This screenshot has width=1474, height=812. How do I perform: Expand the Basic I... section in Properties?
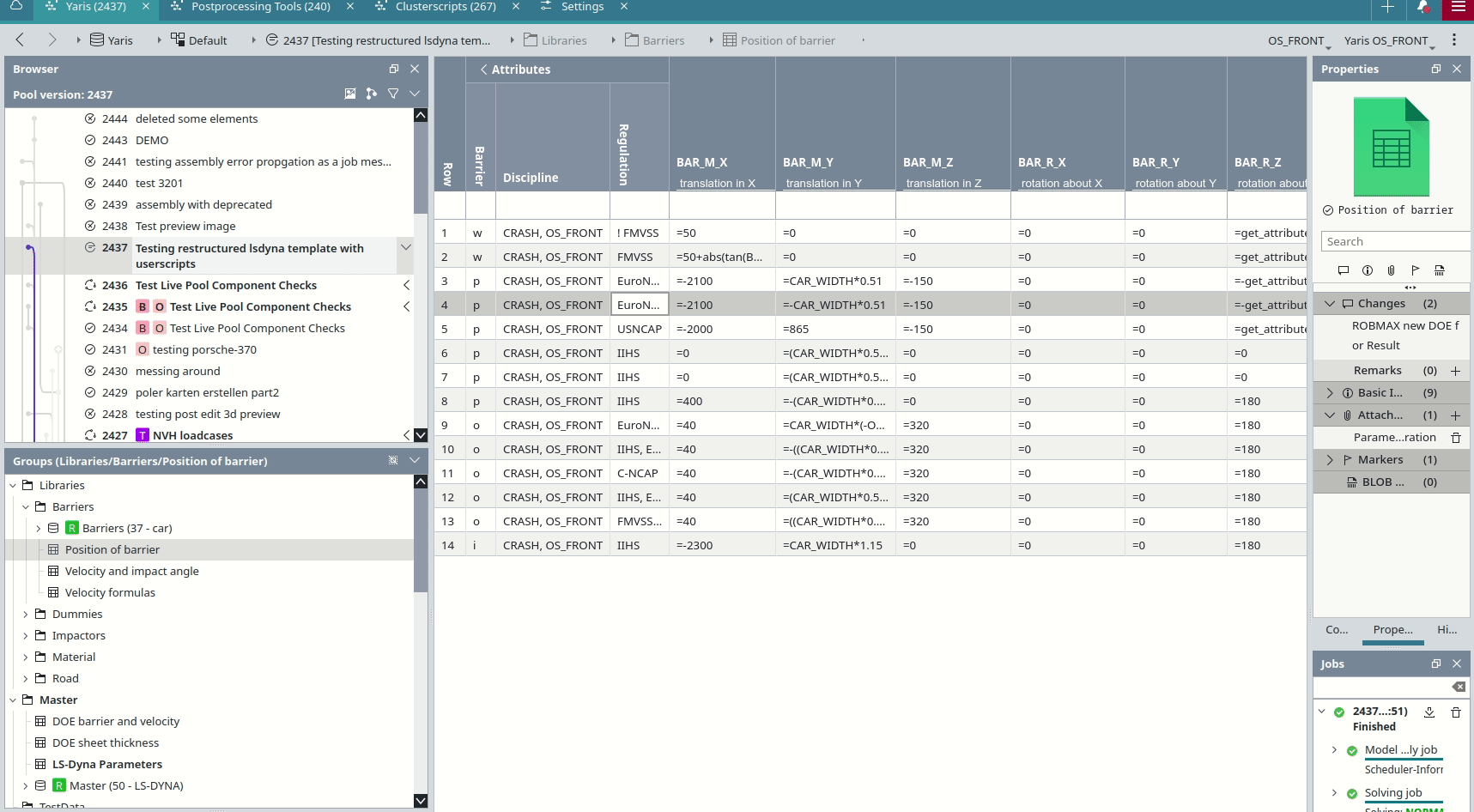tap(1331, 393)
